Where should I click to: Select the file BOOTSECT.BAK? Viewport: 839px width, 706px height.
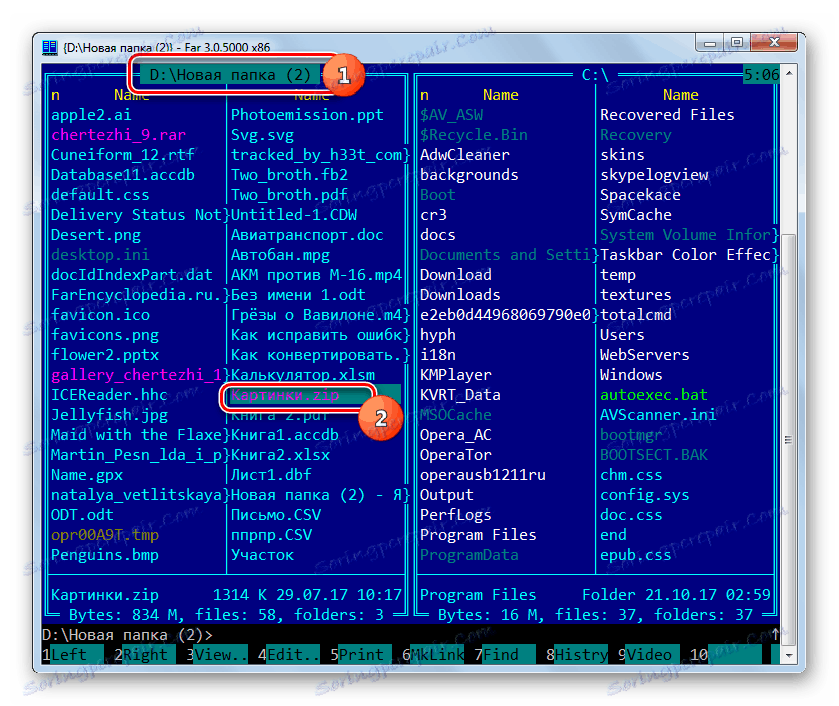654,455
